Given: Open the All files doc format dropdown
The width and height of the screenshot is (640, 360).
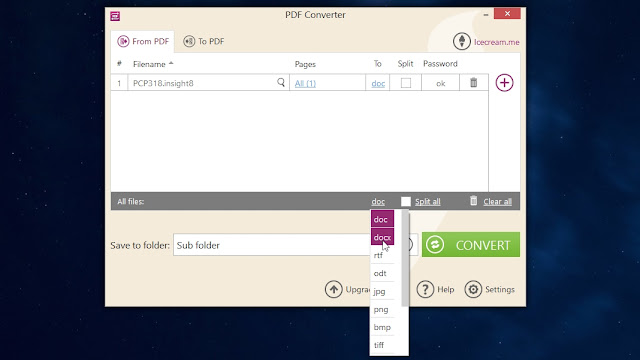Looking at the screenshot, I should tap(378, 202).
